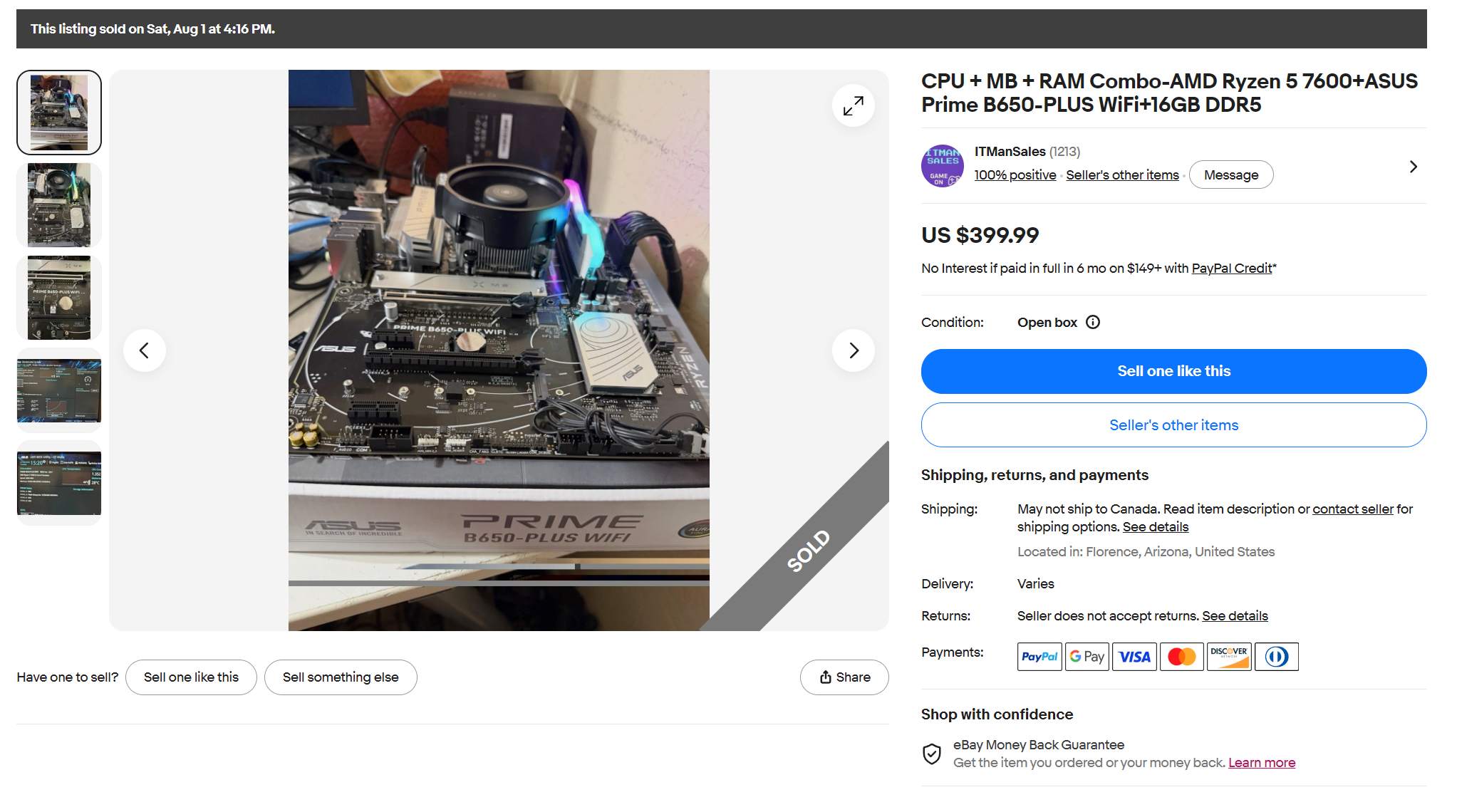Click the Share button
1457x812 pixels.
point(844,677)
